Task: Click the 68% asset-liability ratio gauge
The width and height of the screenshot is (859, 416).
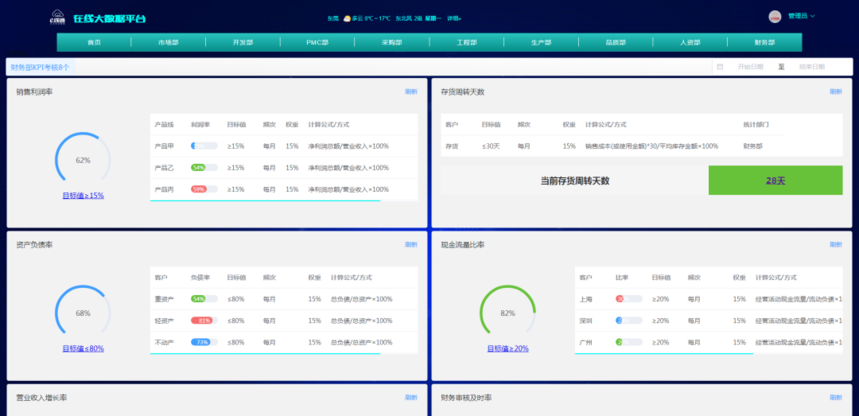Action: click(83, 312)
